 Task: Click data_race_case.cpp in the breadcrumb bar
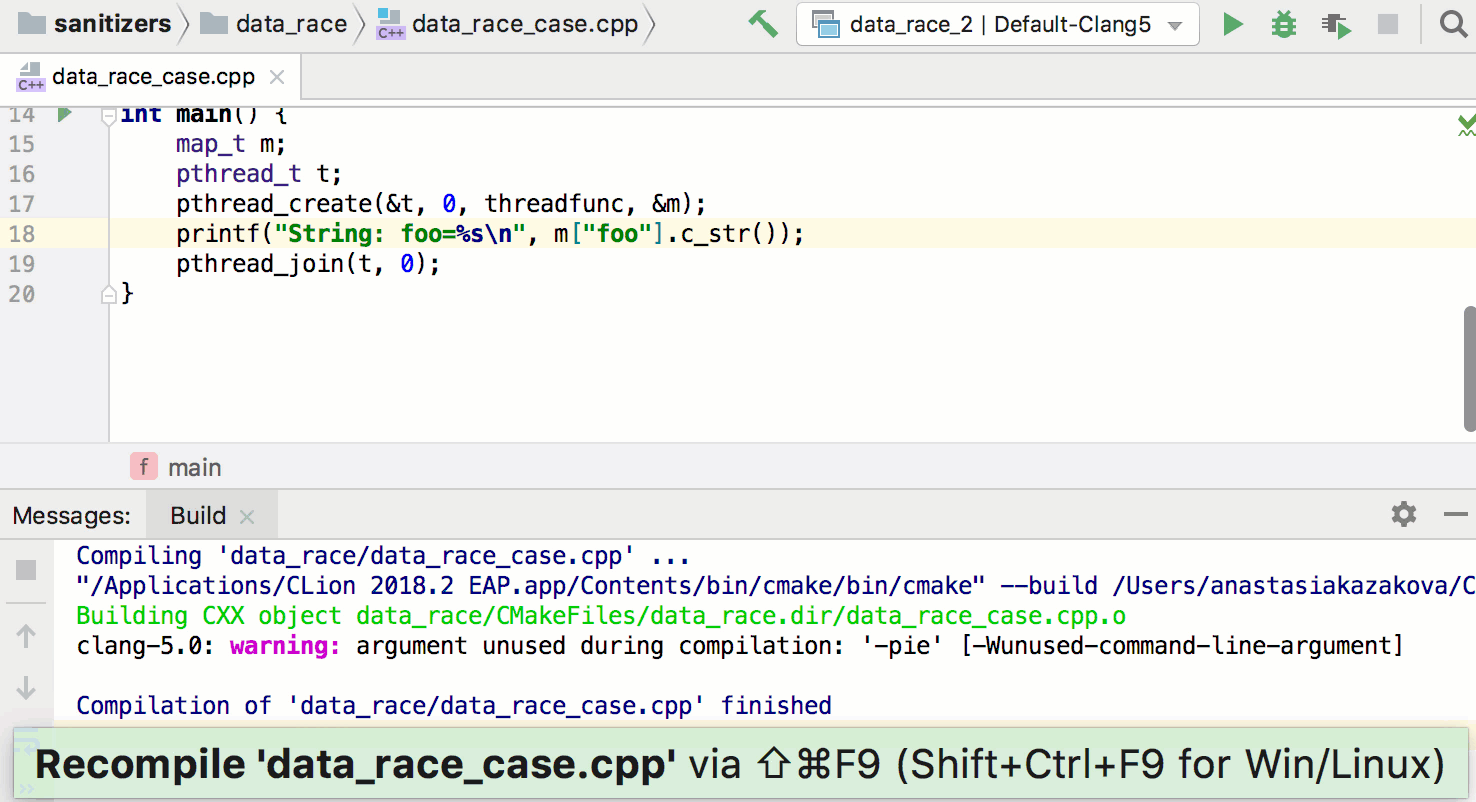point(508,24)
